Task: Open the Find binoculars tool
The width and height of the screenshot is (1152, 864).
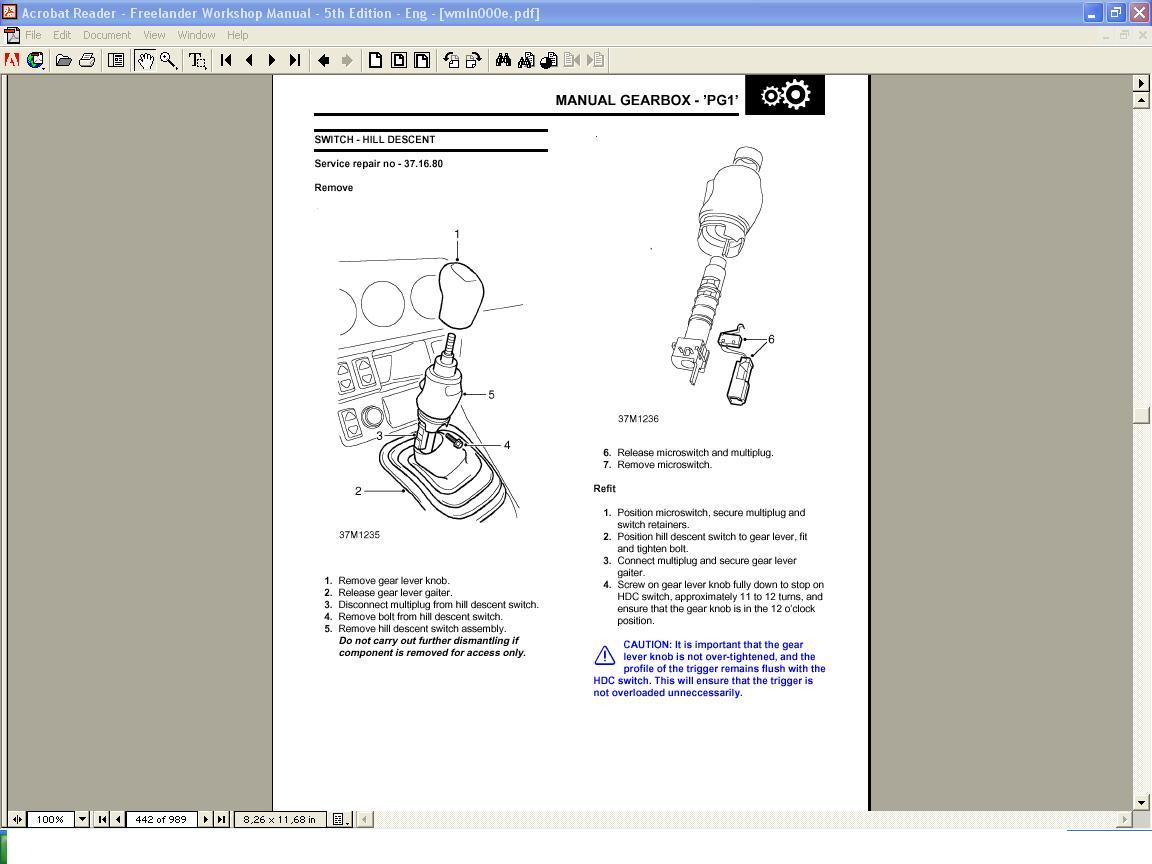Action: (503, 60)
